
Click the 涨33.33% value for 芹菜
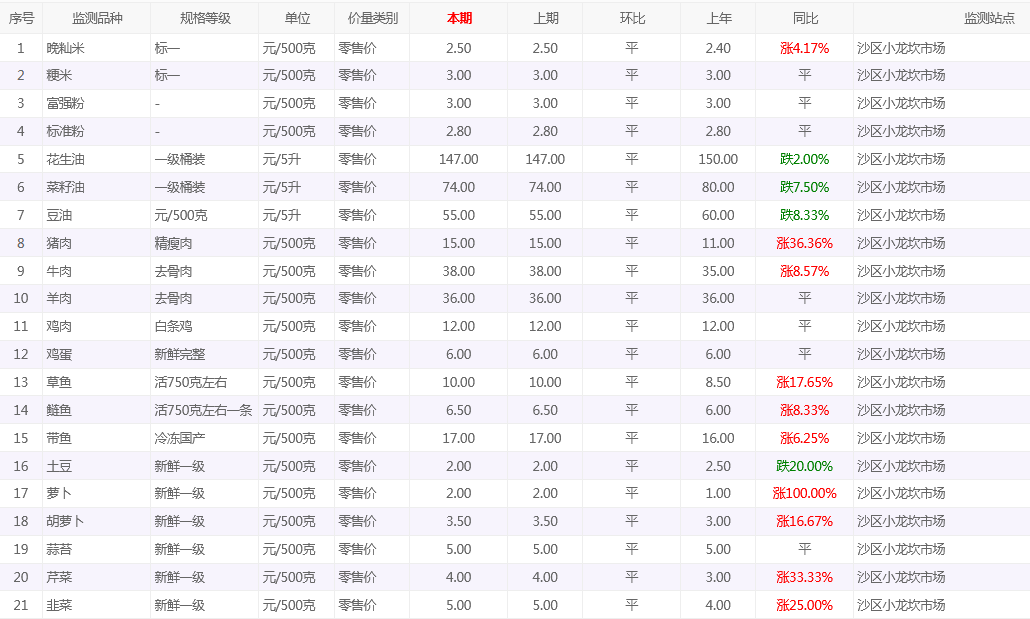click(805, 578)
